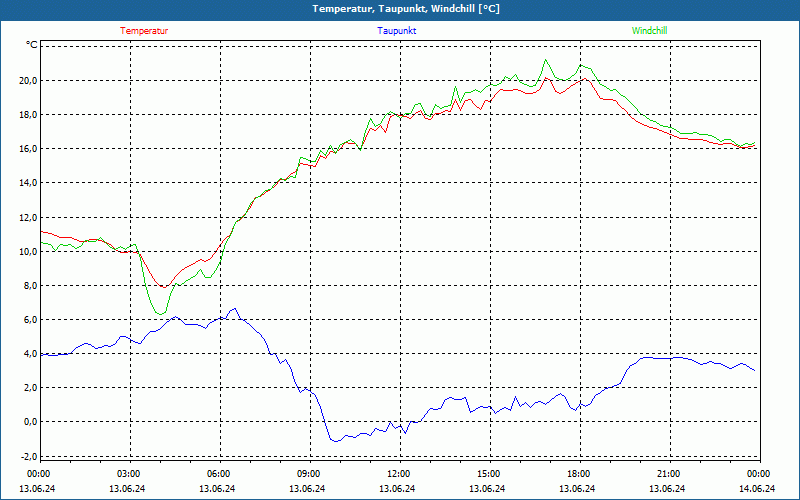The height and width of the screenshot is (500, 800).
Task: Click the '13.06.24' date under 09:00
Action: (x=308, y=488)
